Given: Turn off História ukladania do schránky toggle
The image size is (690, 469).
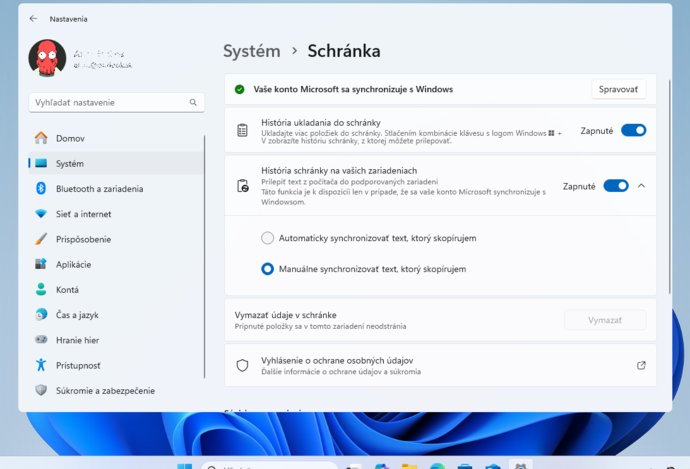Looking at the screenshot, I should click(633, 130).
